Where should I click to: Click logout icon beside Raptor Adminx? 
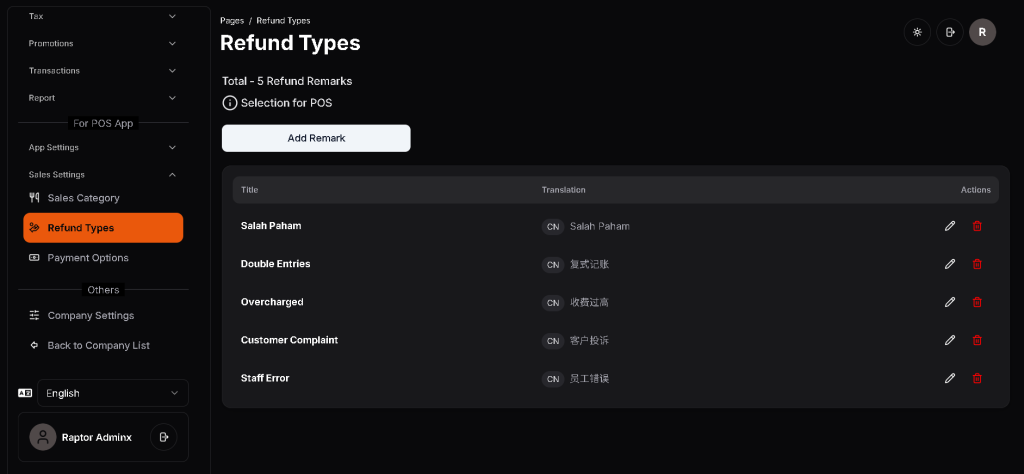point(163,437)
